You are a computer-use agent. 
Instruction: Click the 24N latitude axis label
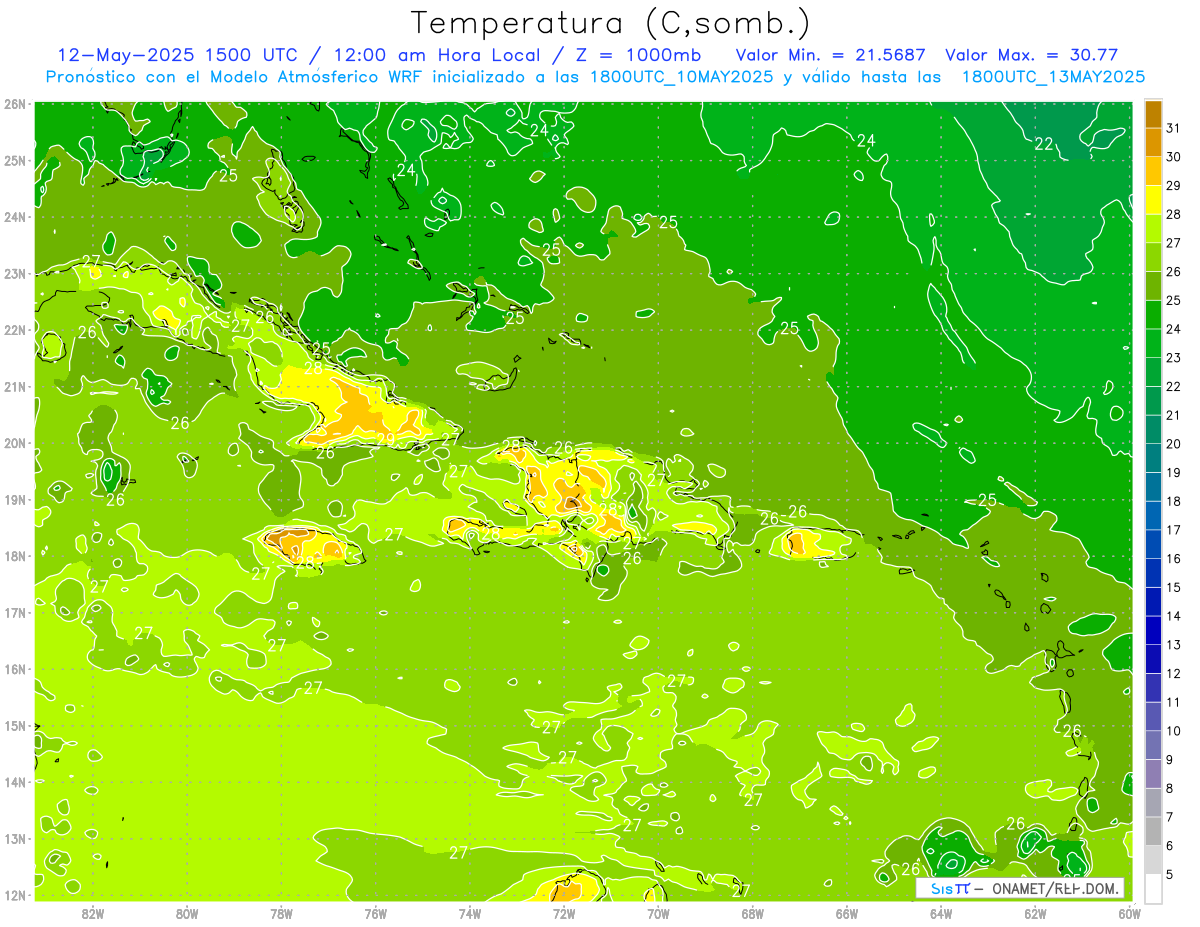pos(16,217)
